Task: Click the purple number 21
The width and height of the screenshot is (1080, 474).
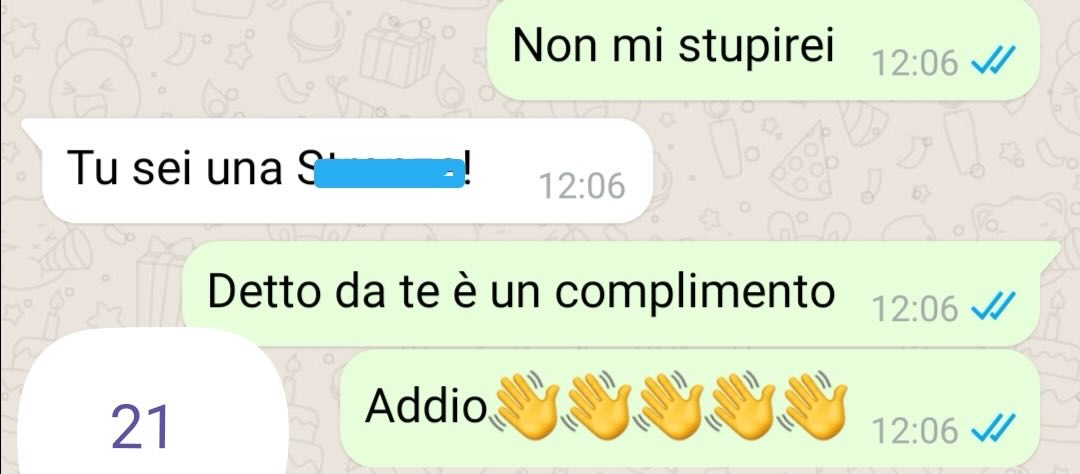Action: pyautogui.click(x=140, y=427)
